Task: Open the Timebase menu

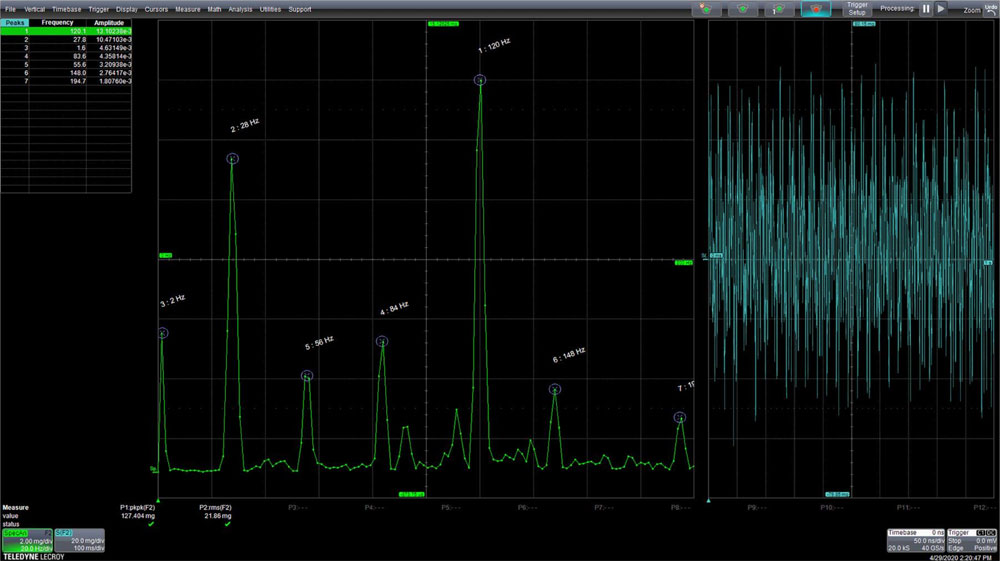Action: click(66, 9)
